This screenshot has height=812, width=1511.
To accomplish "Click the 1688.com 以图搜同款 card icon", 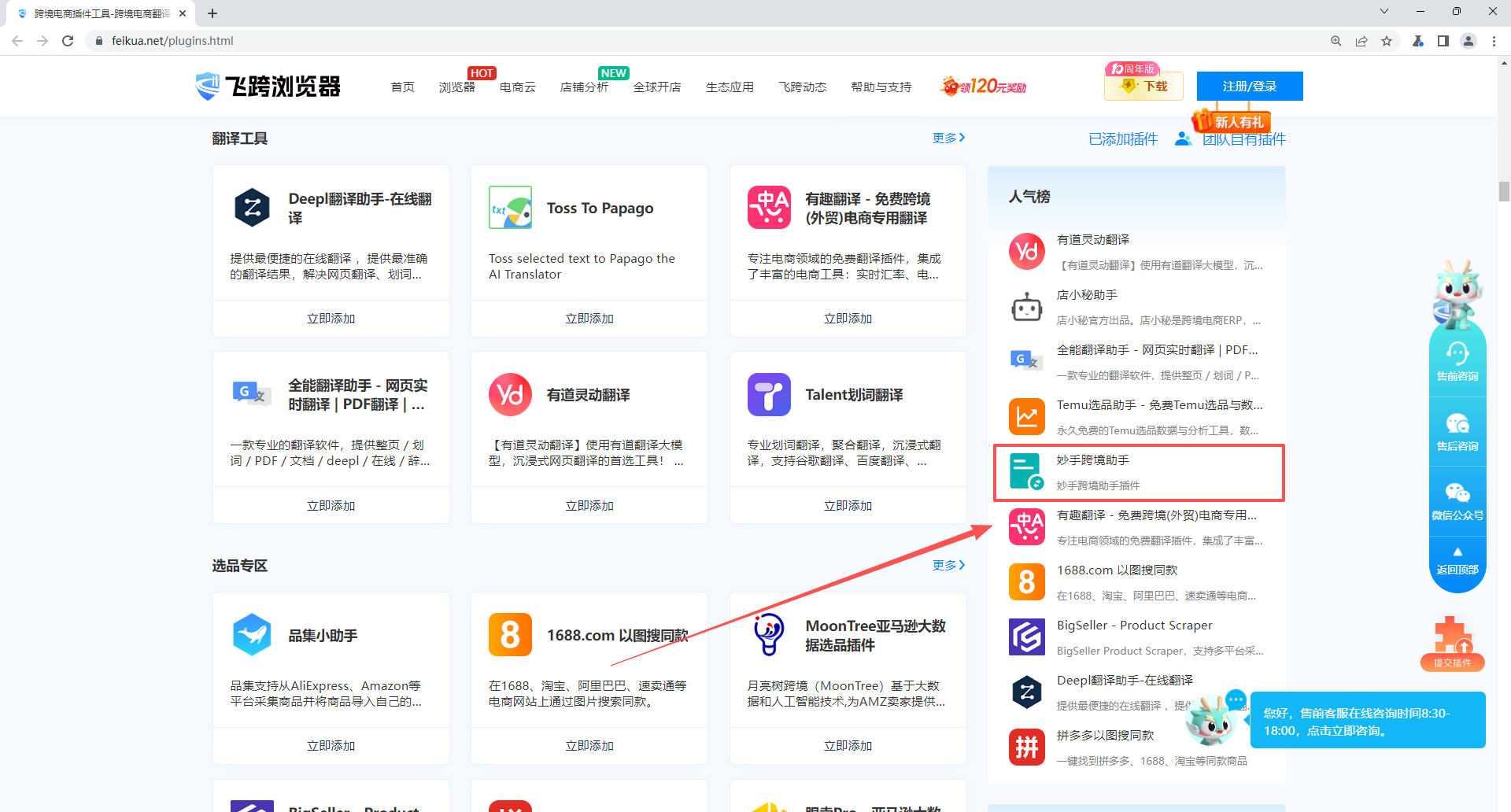I will (x=510, y=634).
